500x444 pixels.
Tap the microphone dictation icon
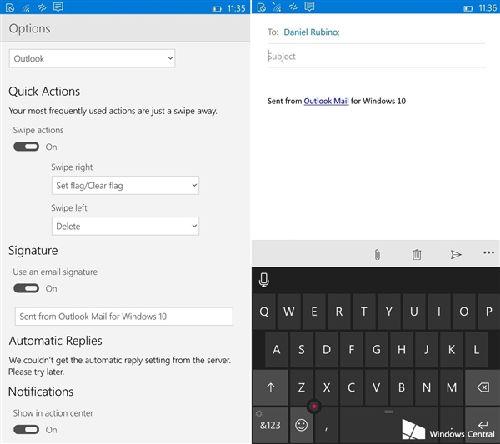pyautogui.click(x=264, y=280)
